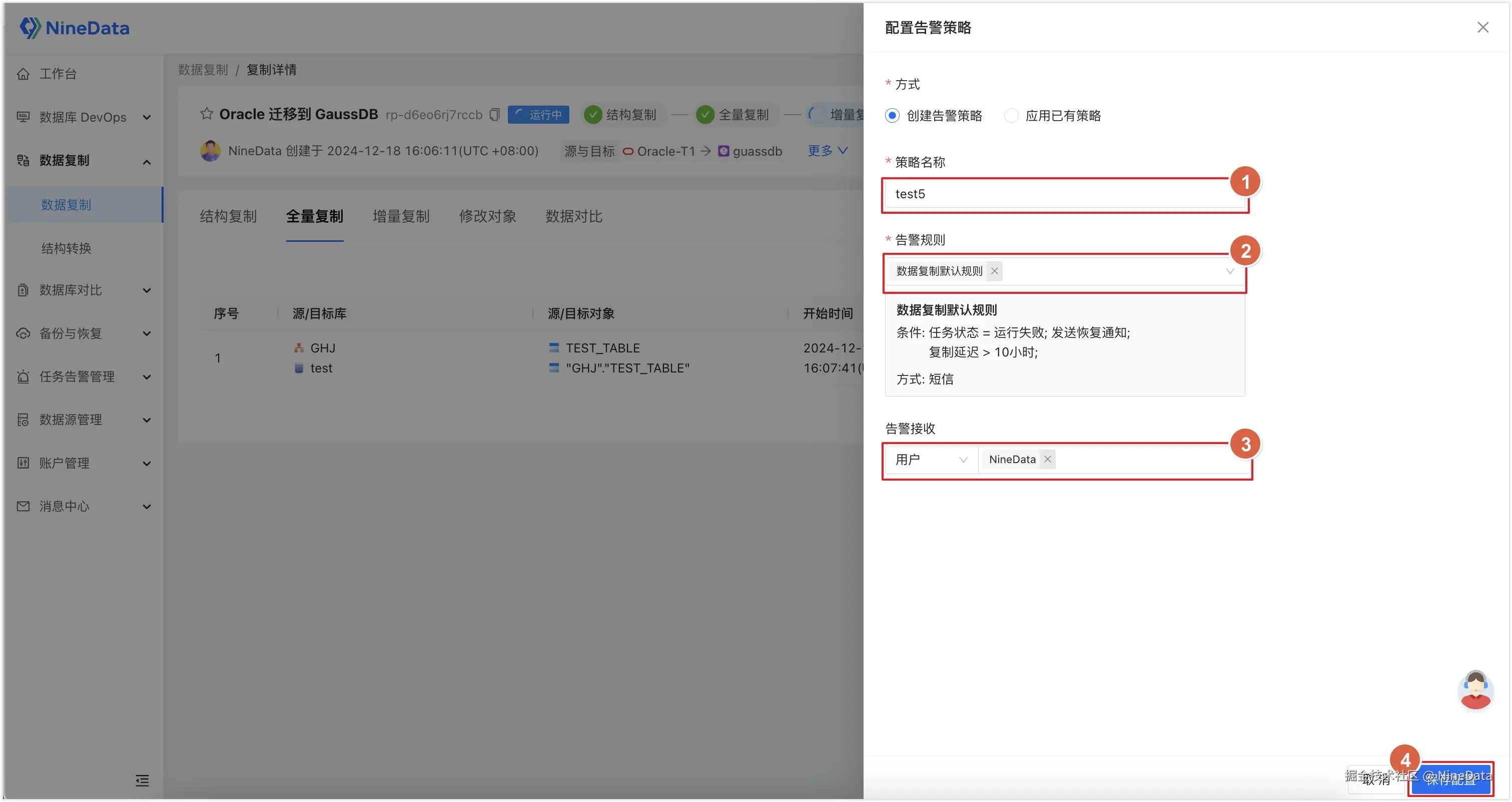
Task: Switch to the 数据对比 tab
Action: click(x=573, y=216)
